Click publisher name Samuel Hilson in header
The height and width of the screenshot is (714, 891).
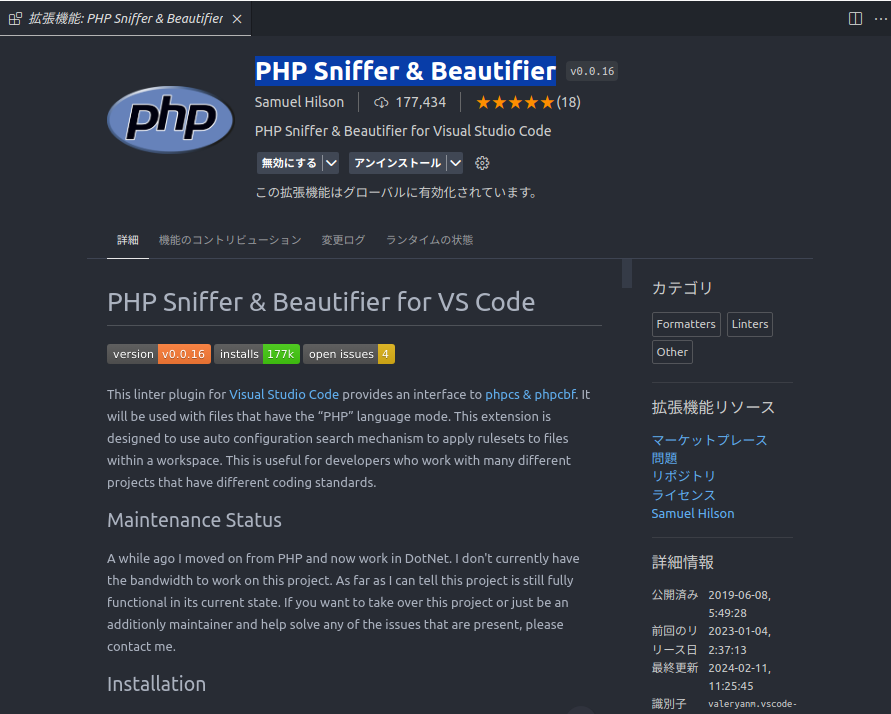(299, 102)
